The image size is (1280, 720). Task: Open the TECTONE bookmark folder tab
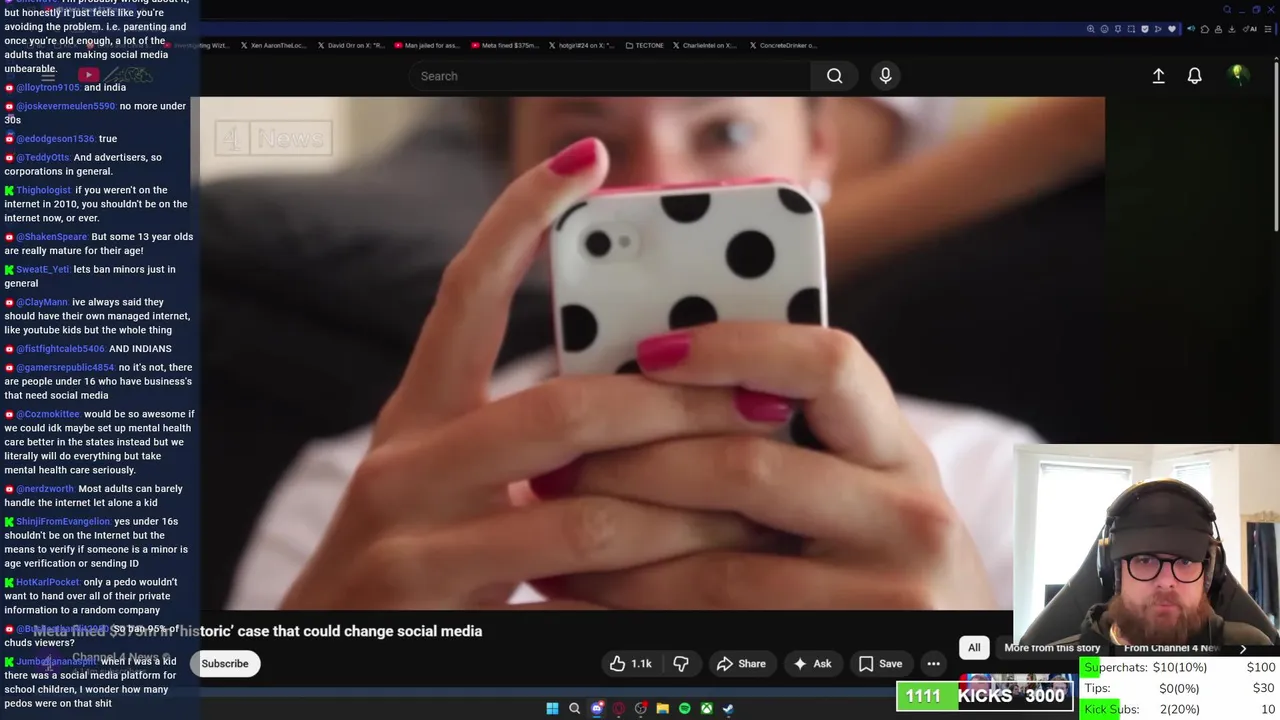645,45
